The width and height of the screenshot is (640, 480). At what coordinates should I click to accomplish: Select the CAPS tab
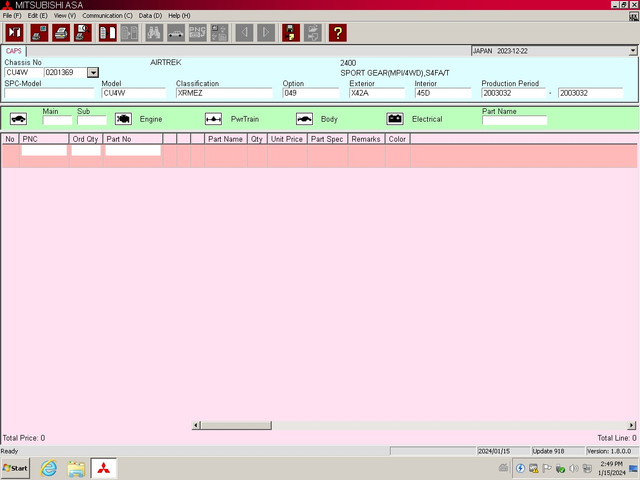click(13, 51)
